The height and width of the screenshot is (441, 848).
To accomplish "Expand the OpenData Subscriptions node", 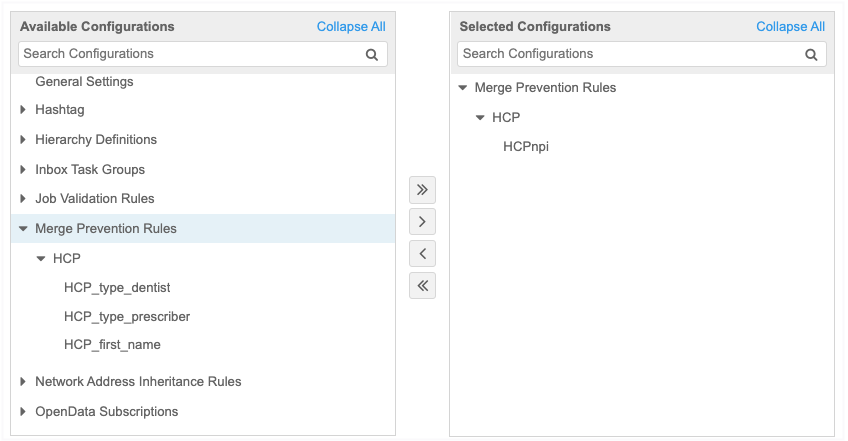I will [23, 412].
